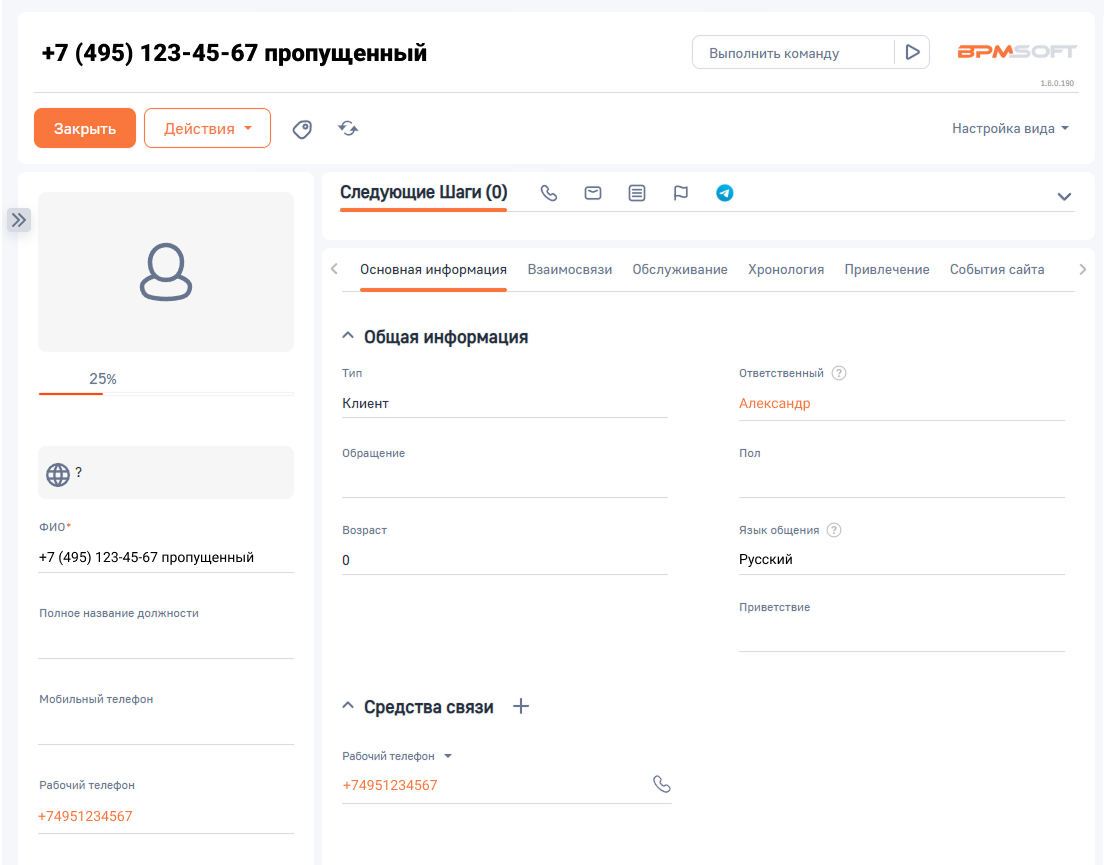Screen dimensions: 1104x865
Task: Add a contact method with plus icon
Action: tap(521, 707)
